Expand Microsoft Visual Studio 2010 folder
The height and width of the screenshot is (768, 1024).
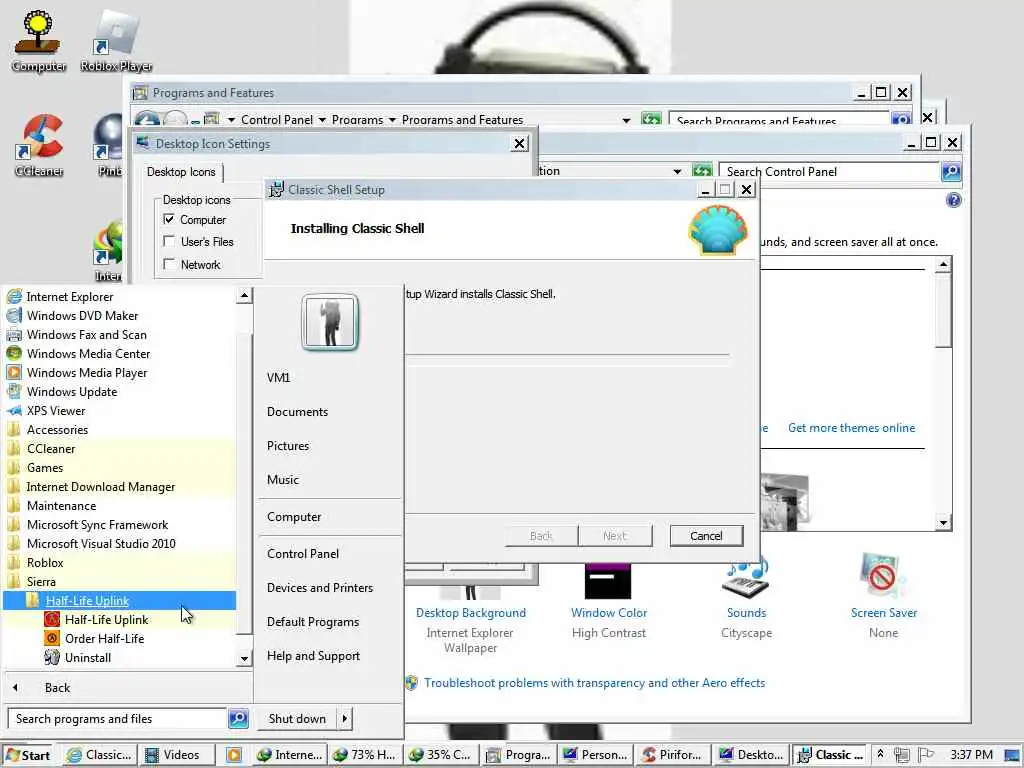pos(101,543)
